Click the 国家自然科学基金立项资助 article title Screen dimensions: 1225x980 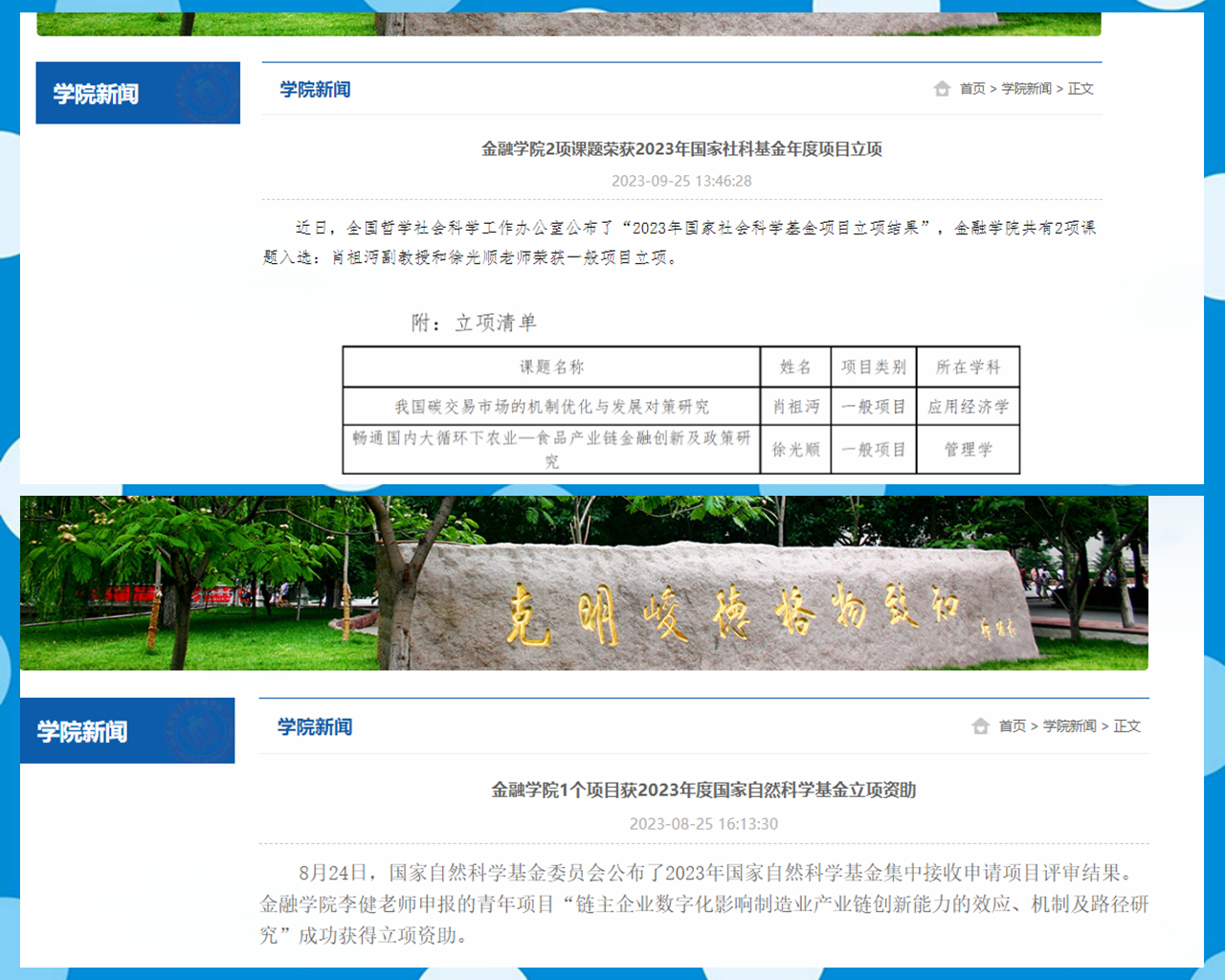[703, 790]
